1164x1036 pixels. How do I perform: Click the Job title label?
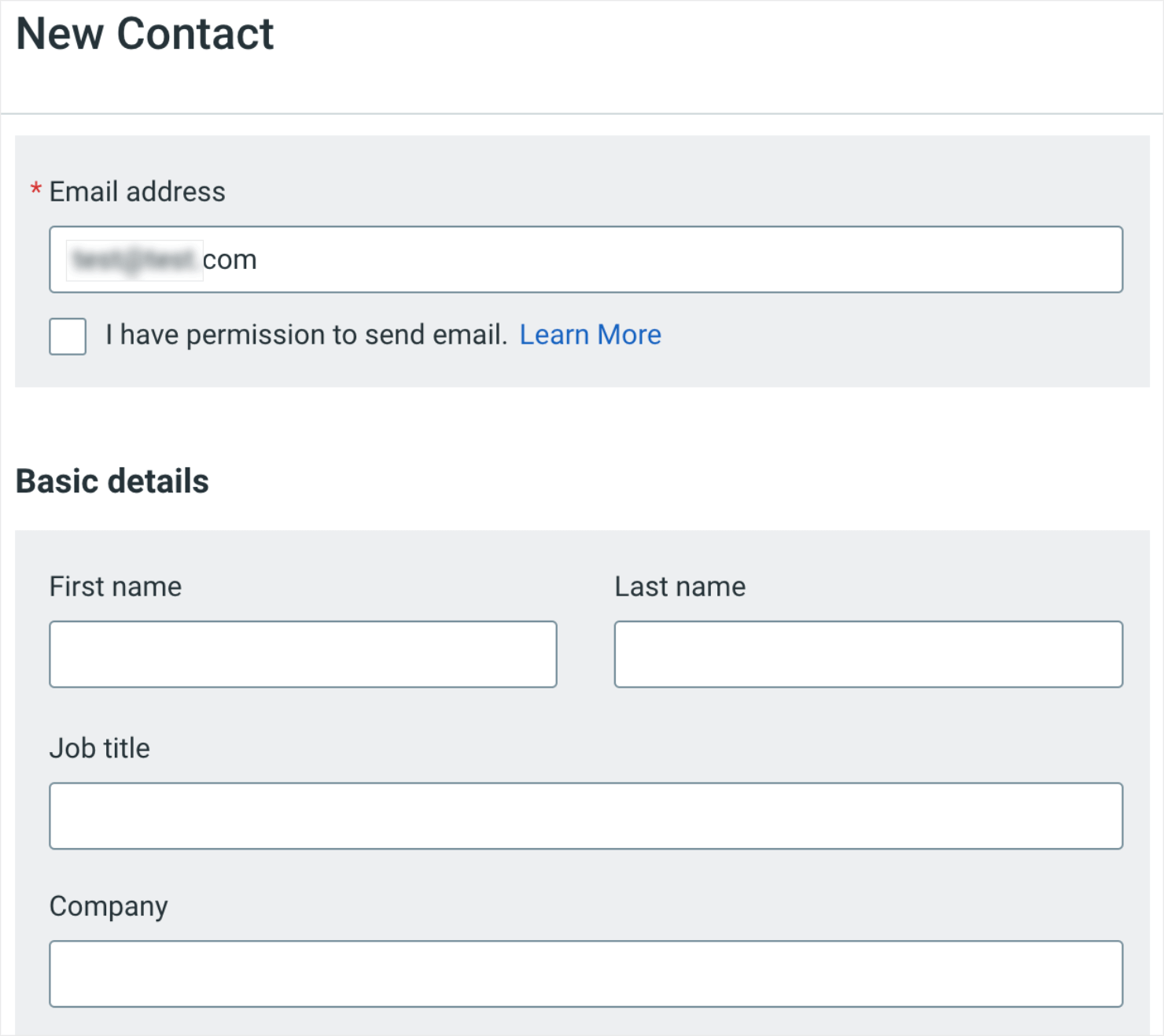point(100,748)
